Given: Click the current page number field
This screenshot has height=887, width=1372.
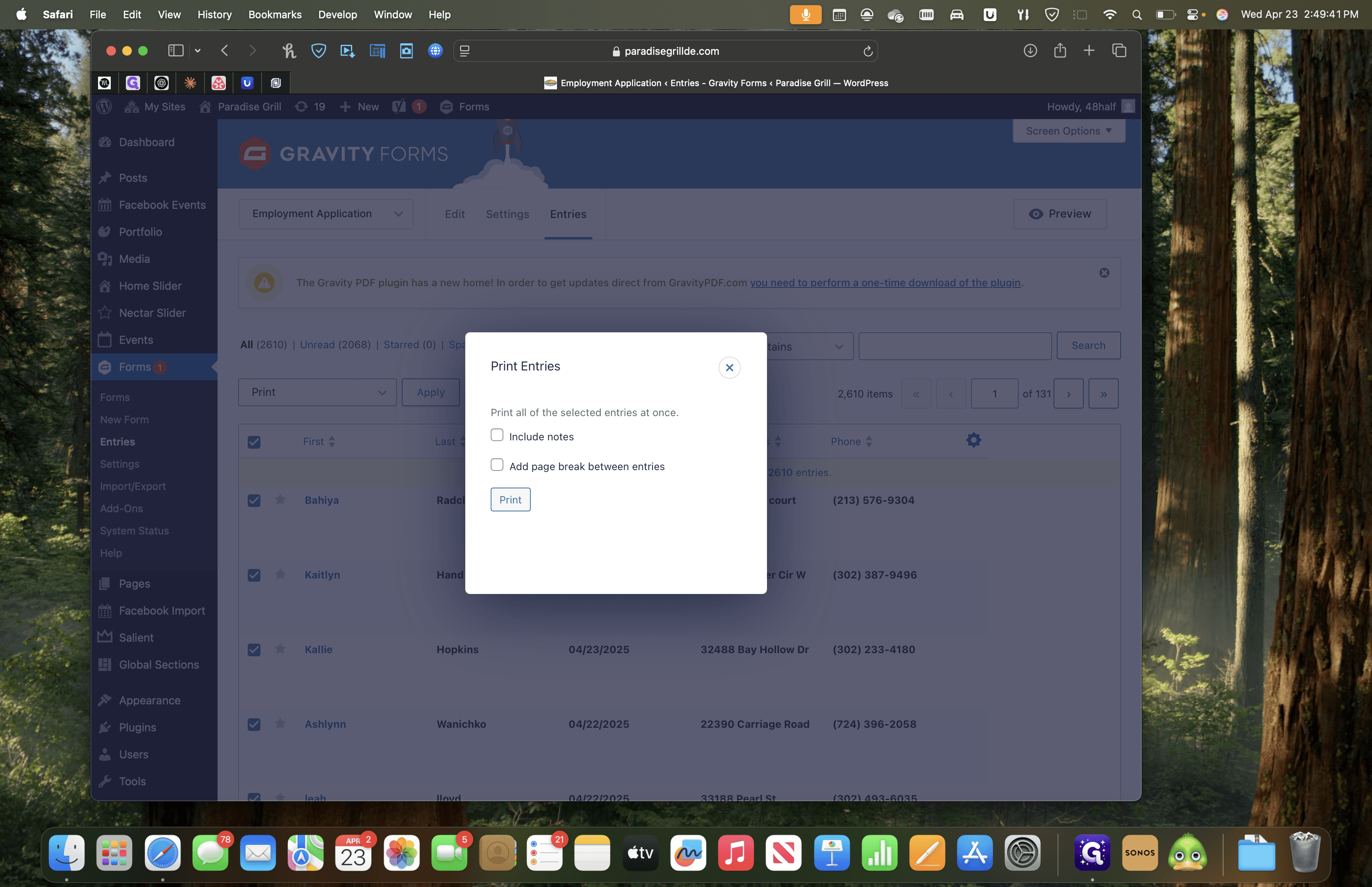Looking at the screenshot, I should point(994,394).
